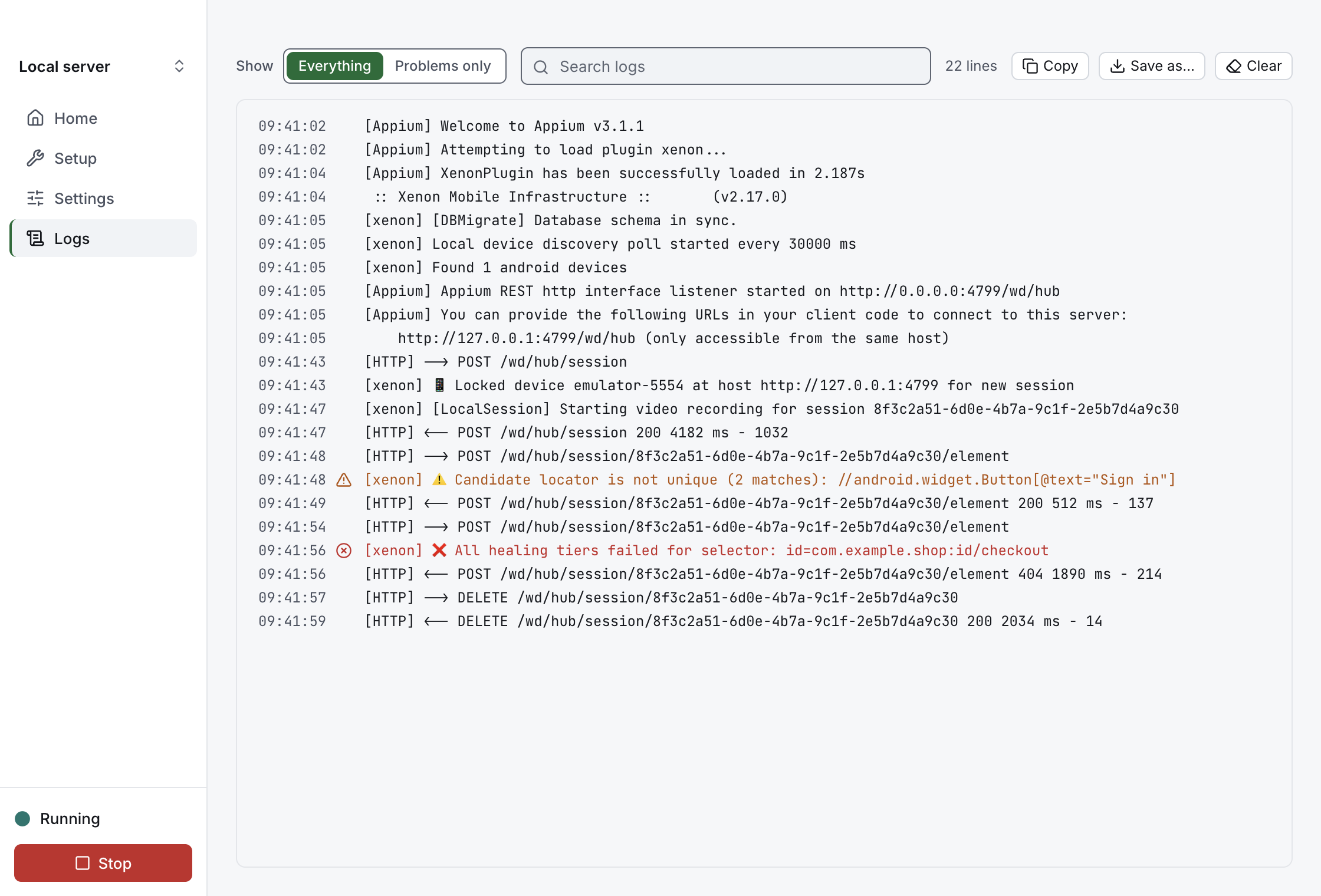The width and height of the screenshot is (1321, 896).
Task: Click the Home icon in the sidebar
Action: pyautogui.click(x=35, y=118)
